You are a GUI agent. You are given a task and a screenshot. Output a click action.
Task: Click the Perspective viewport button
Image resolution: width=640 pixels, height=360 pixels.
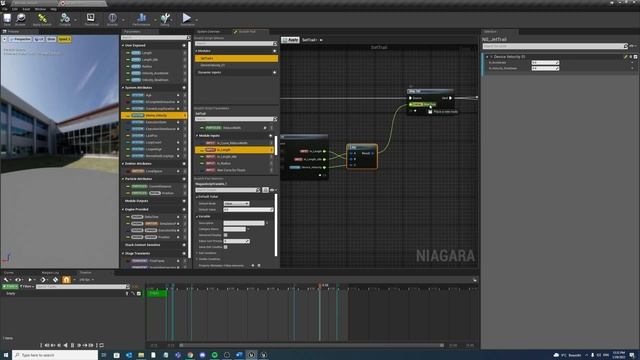tap(20, 39)
